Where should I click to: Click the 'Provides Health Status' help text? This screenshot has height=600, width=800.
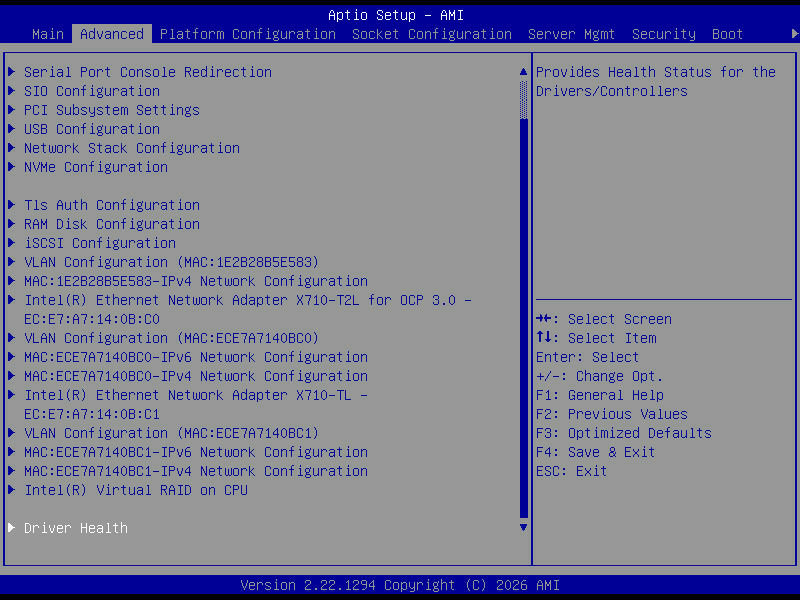(656, 82)
